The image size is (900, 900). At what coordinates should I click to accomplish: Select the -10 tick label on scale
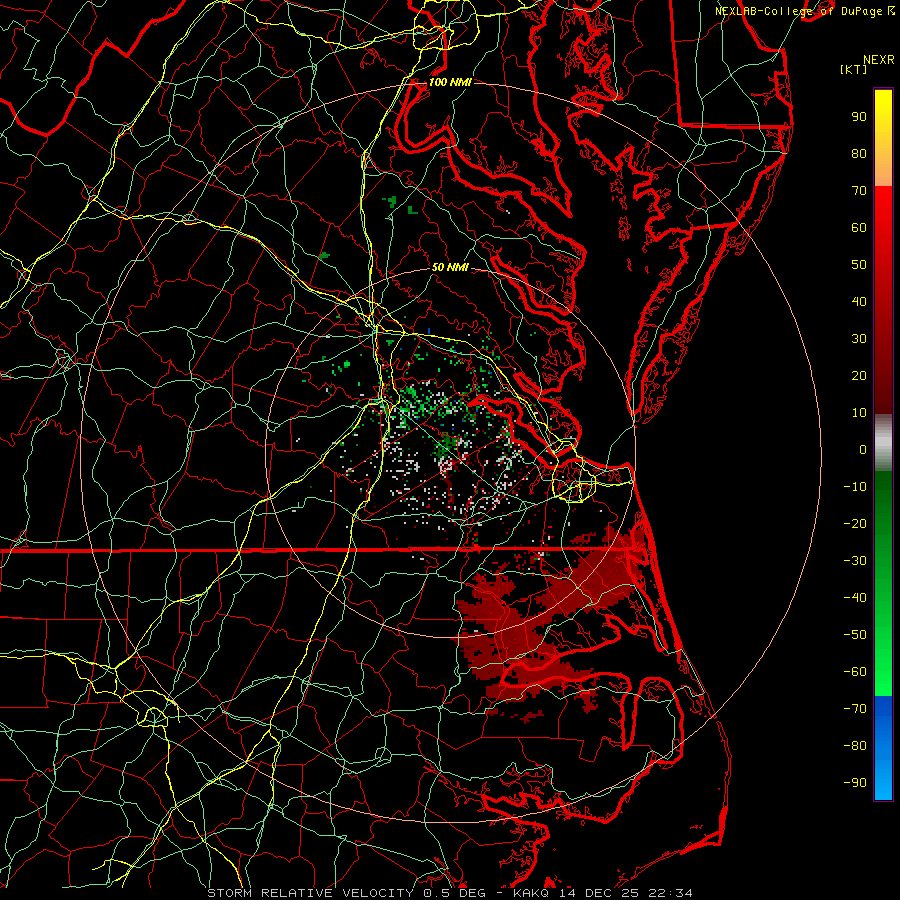855,487
